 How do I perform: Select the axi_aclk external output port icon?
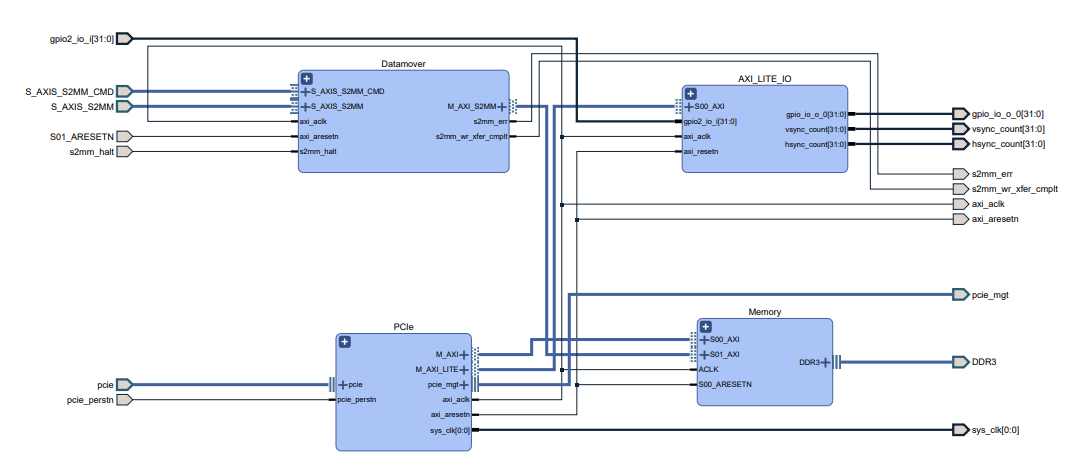tap(960, 204)
